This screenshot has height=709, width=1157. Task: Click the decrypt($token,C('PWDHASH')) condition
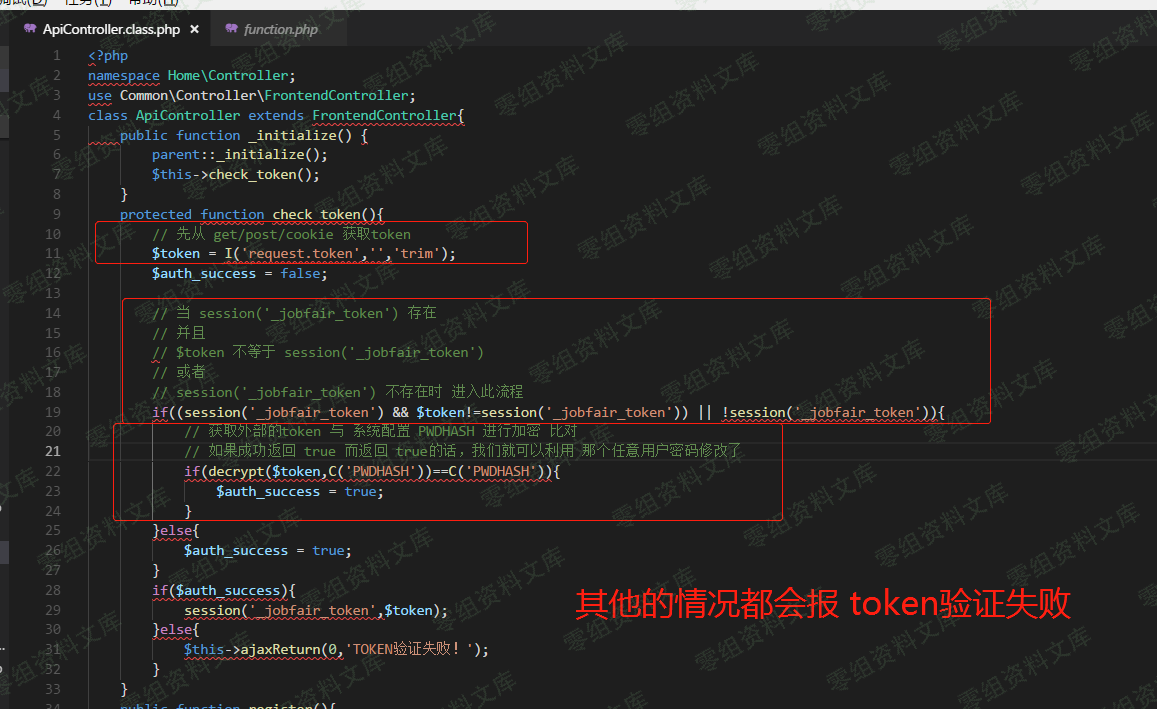pyautogui.click(x=372, y=471)
